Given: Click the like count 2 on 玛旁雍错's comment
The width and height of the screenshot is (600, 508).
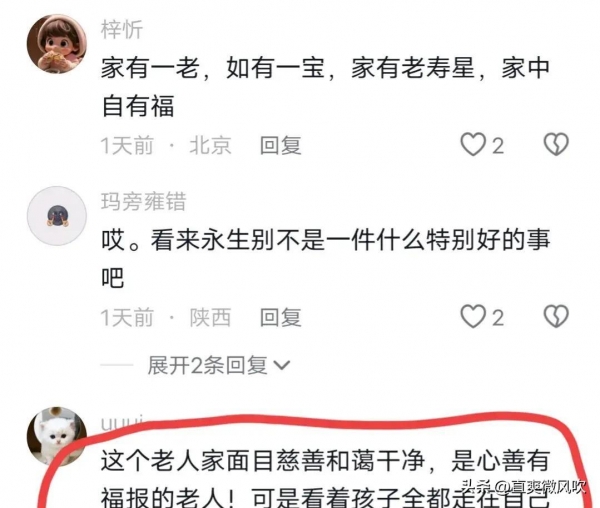Looking at the screenshot, I should tap(497, 318).
